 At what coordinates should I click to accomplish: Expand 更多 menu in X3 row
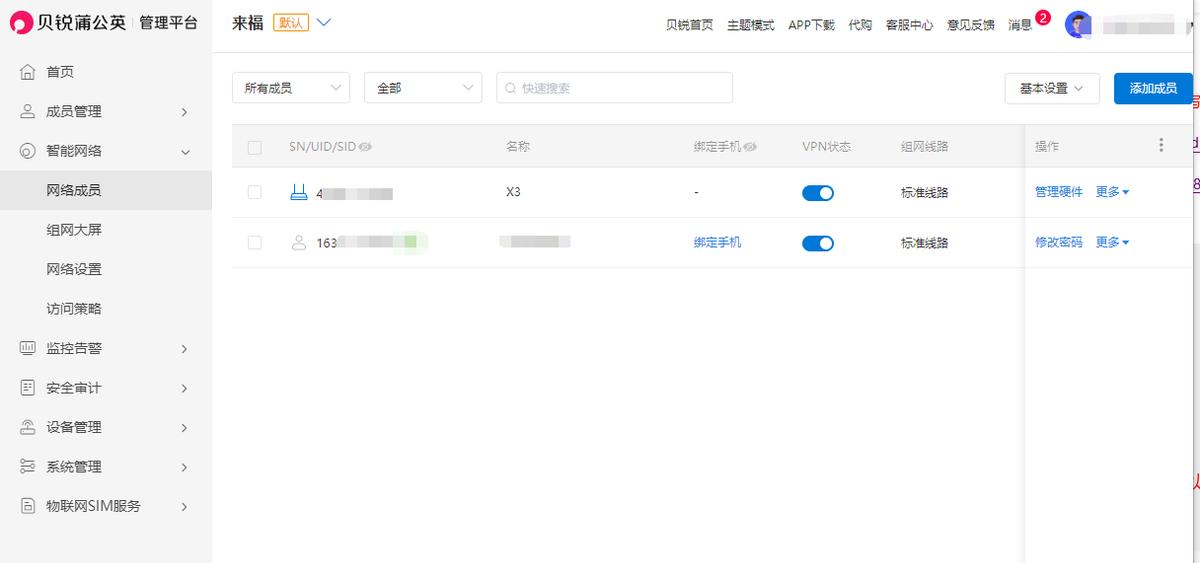click(x=1112, y=192)
